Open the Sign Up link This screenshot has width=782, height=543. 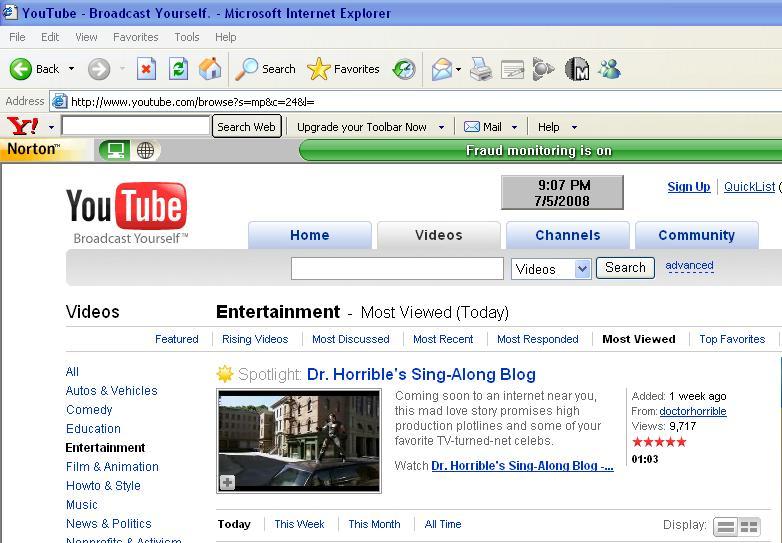tap(688, 186)
